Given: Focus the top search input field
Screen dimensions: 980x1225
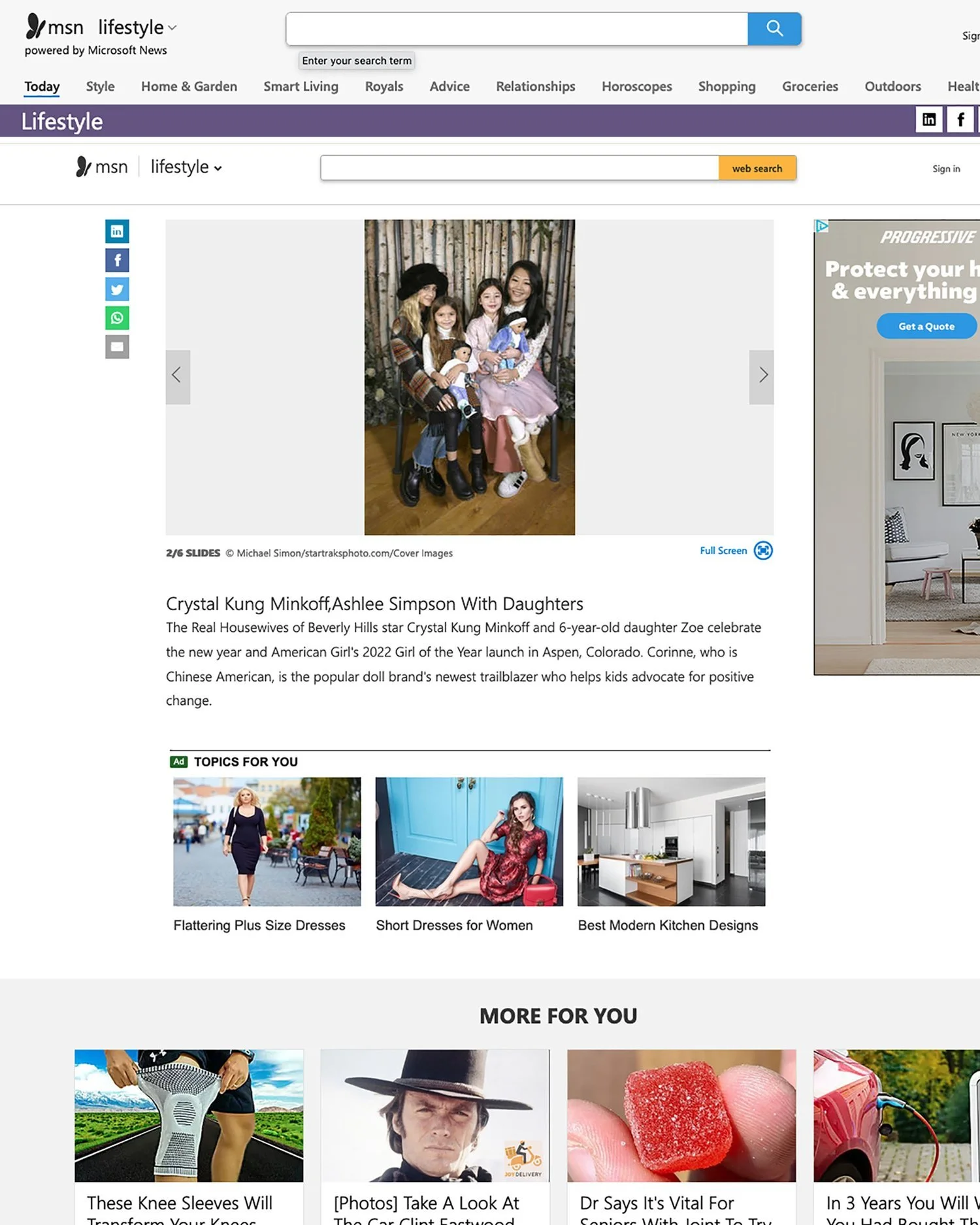Looking at the screenshot, I should point(517,29).
